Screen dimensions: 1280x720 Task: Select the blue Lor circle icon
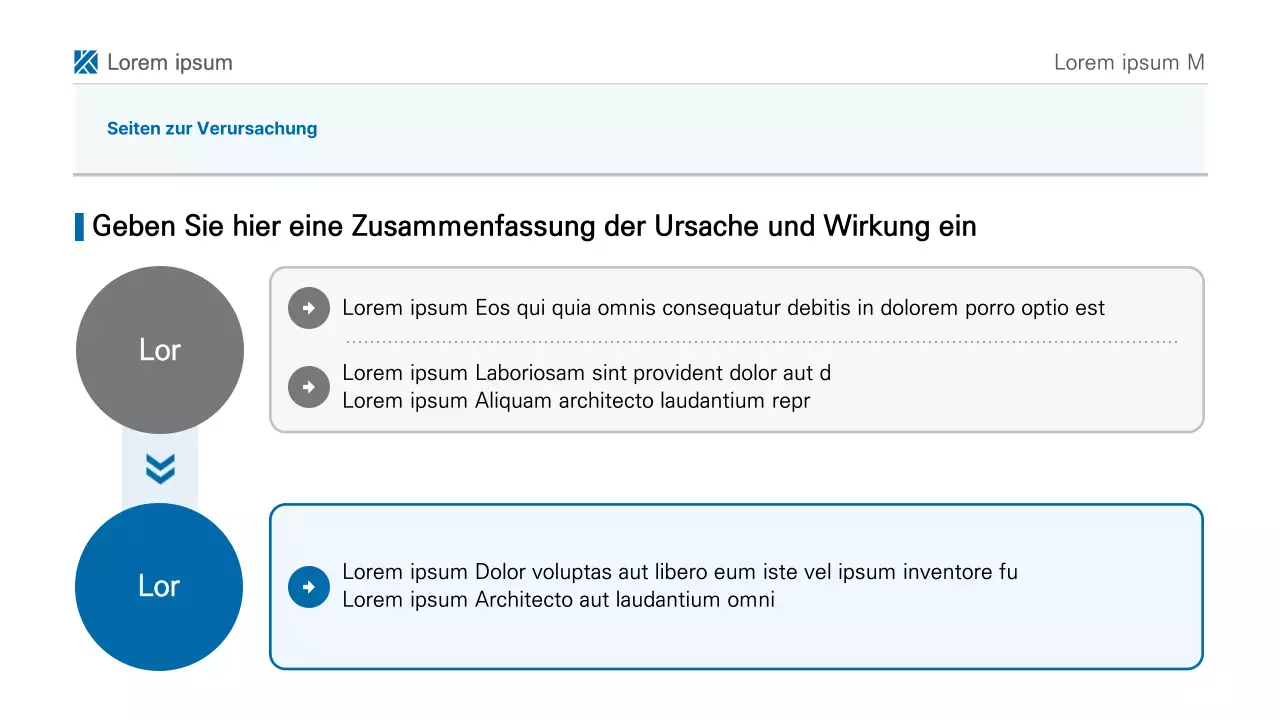pyautogui.click(x=160, y=587)
